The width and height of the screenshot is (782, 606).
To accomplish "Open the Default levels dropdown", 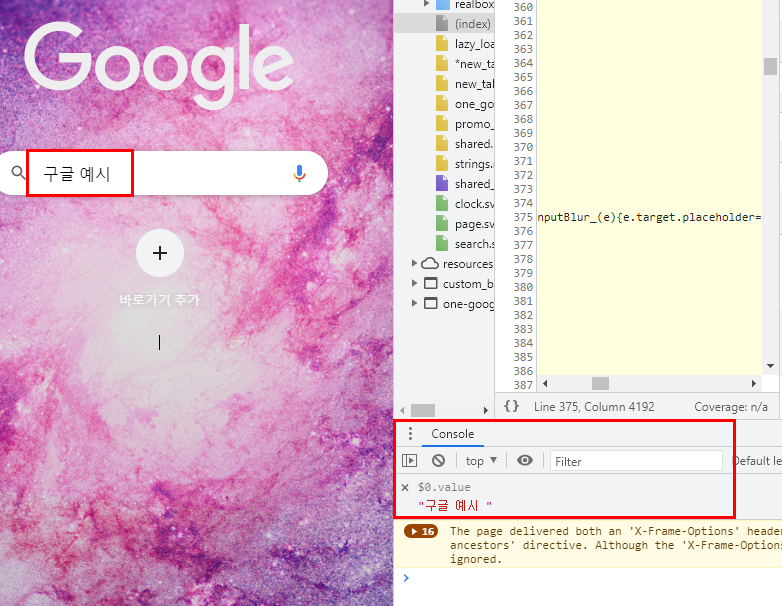I will click(757, 461).
